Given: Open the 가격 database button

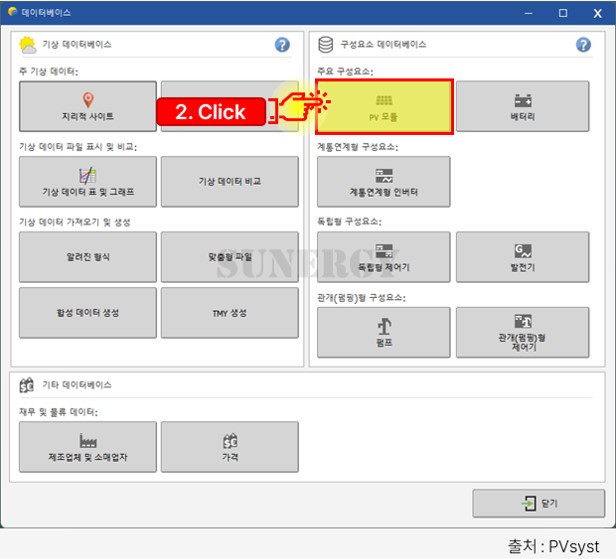Looking at the screenshot, I should [x=230, y=447].
